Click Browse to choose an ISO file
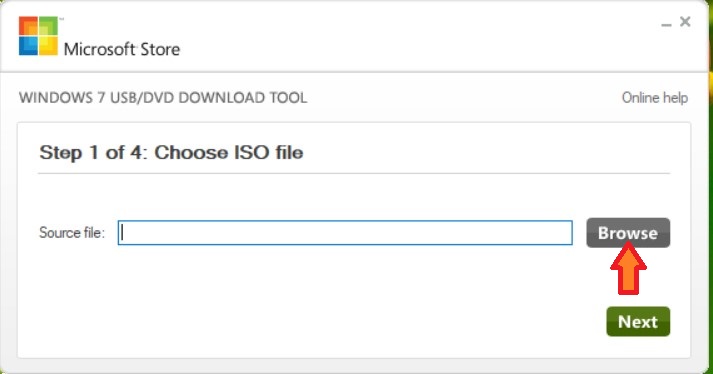713x374 pixels. [x=628, y=233]
